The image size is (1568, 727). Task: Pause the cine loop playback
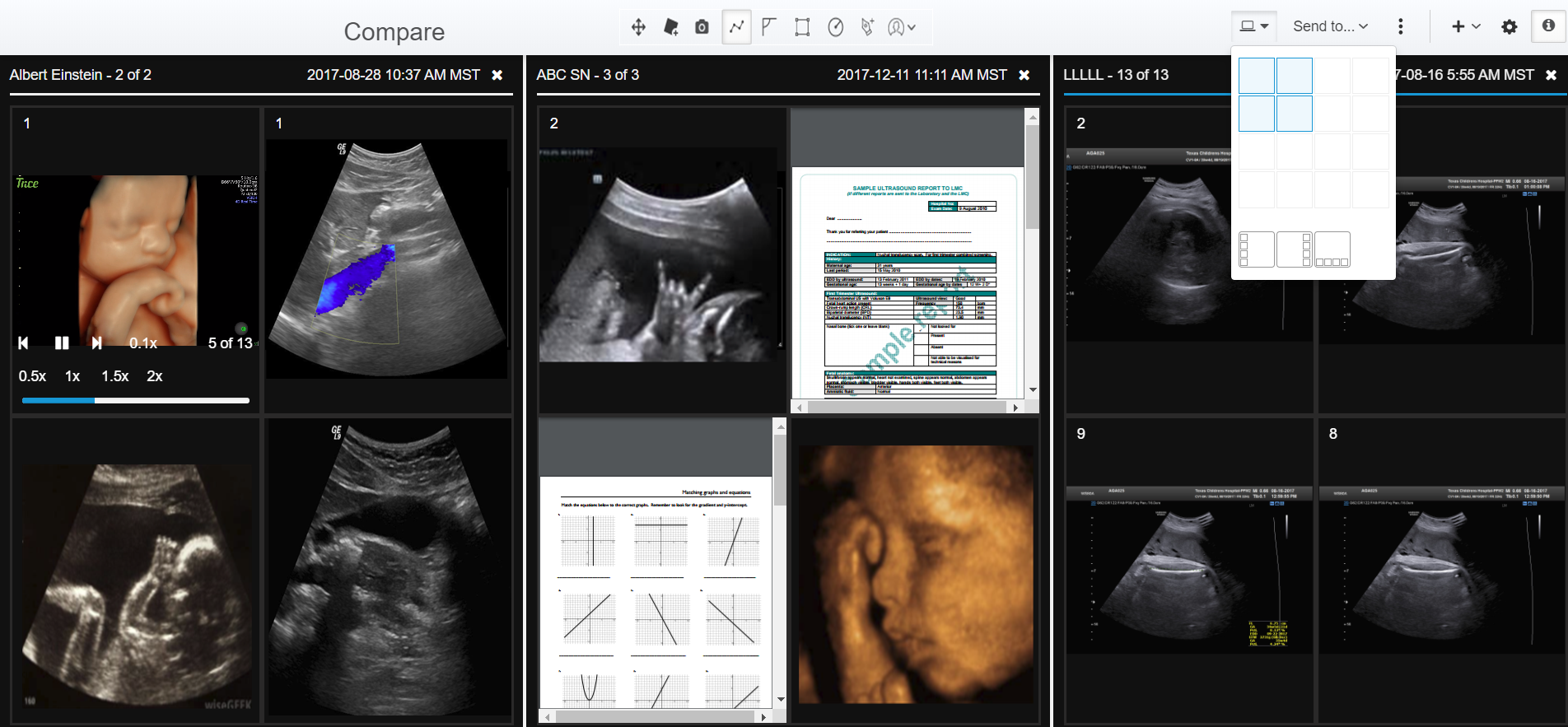[62, 343]
